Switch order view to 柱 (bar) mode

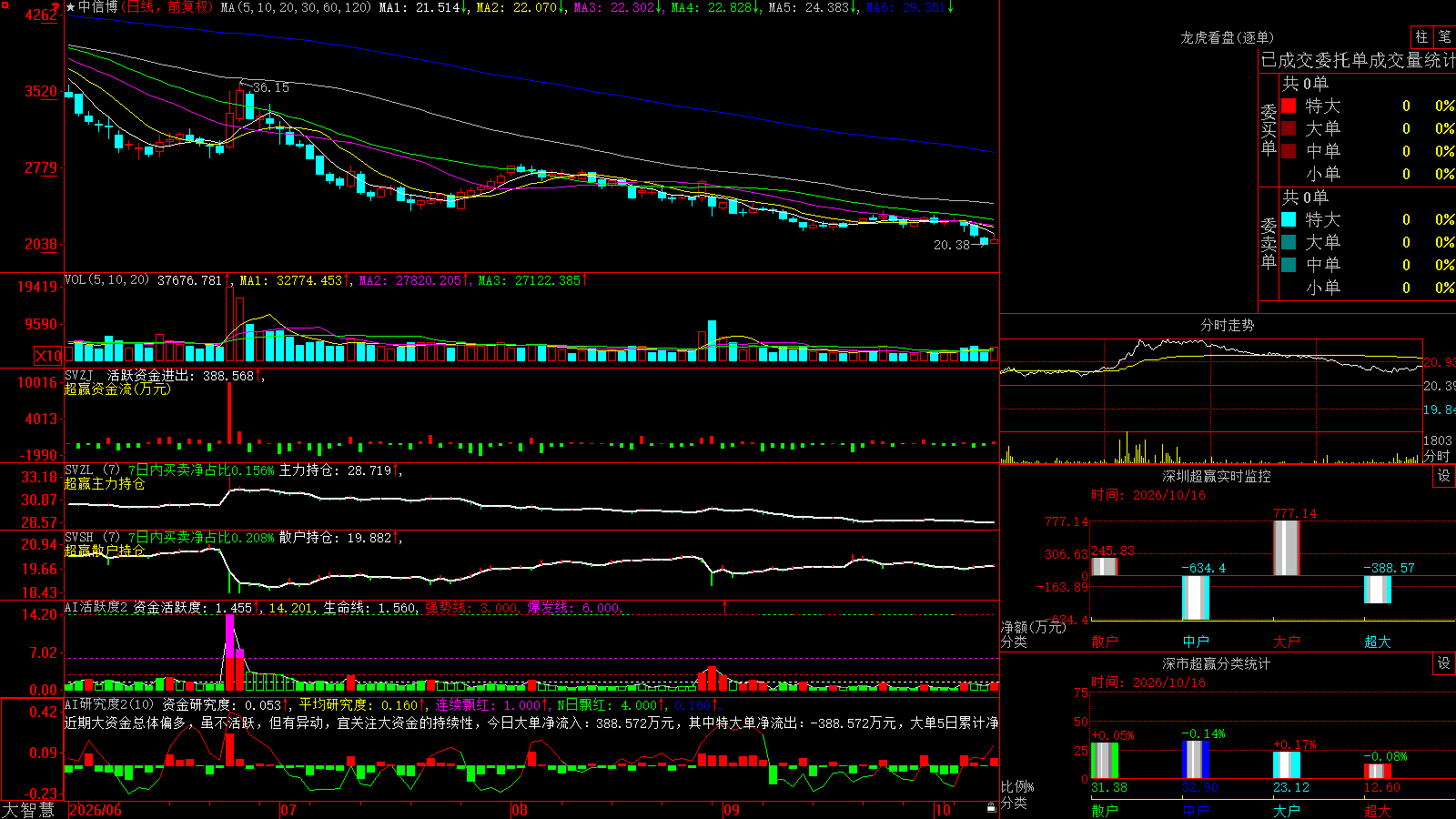[x=1421, y=36]
